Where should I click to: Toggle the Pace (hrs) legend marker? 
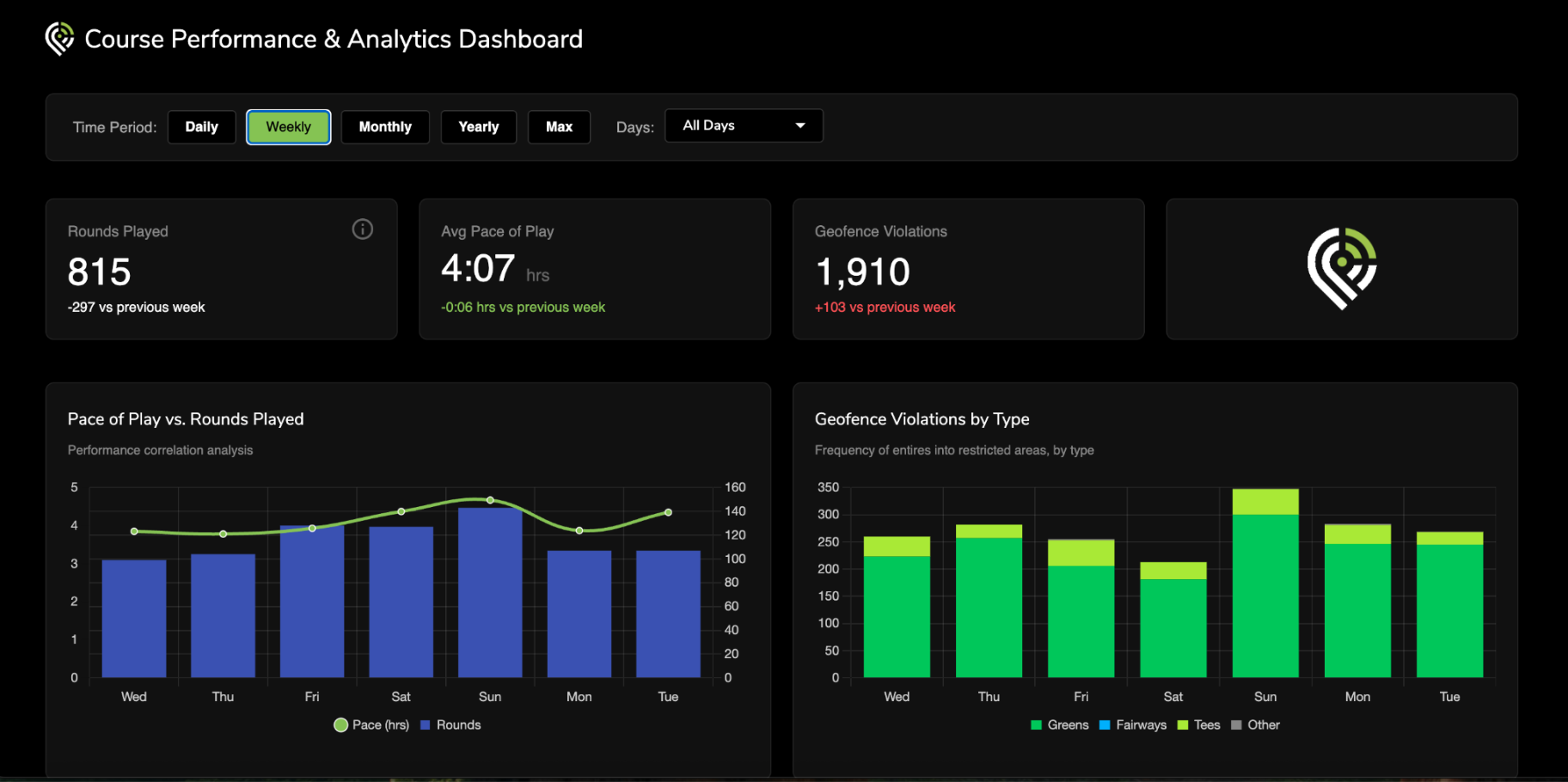pos(341,725)
